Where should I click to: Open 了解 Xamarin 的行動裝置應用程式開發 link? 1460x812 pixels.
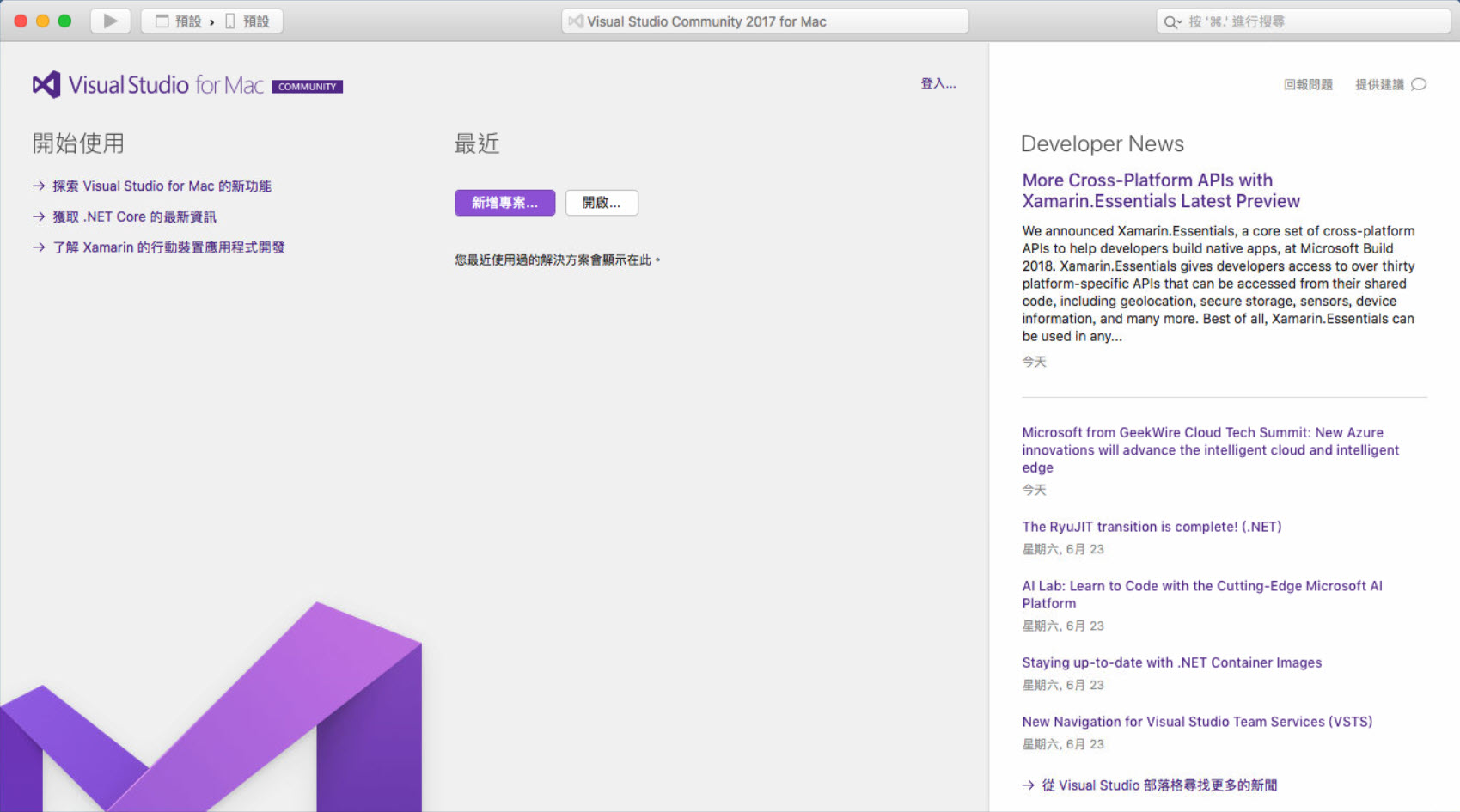168,247
